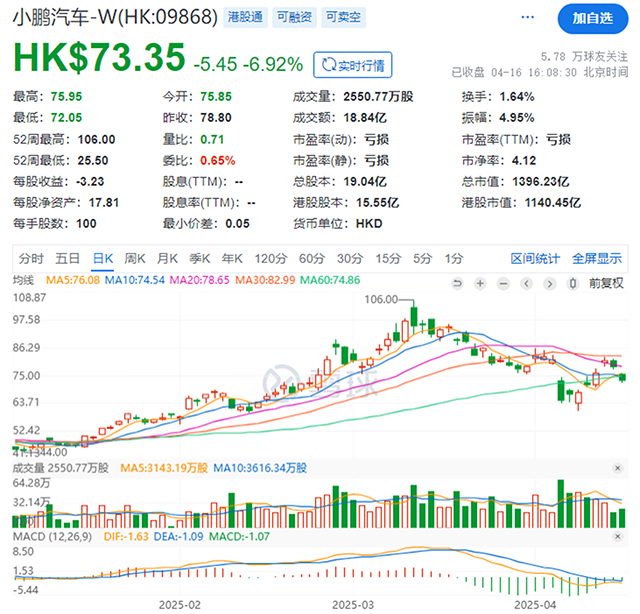Open the 前复权 adjustment dropdown

[x=606, y=283]
